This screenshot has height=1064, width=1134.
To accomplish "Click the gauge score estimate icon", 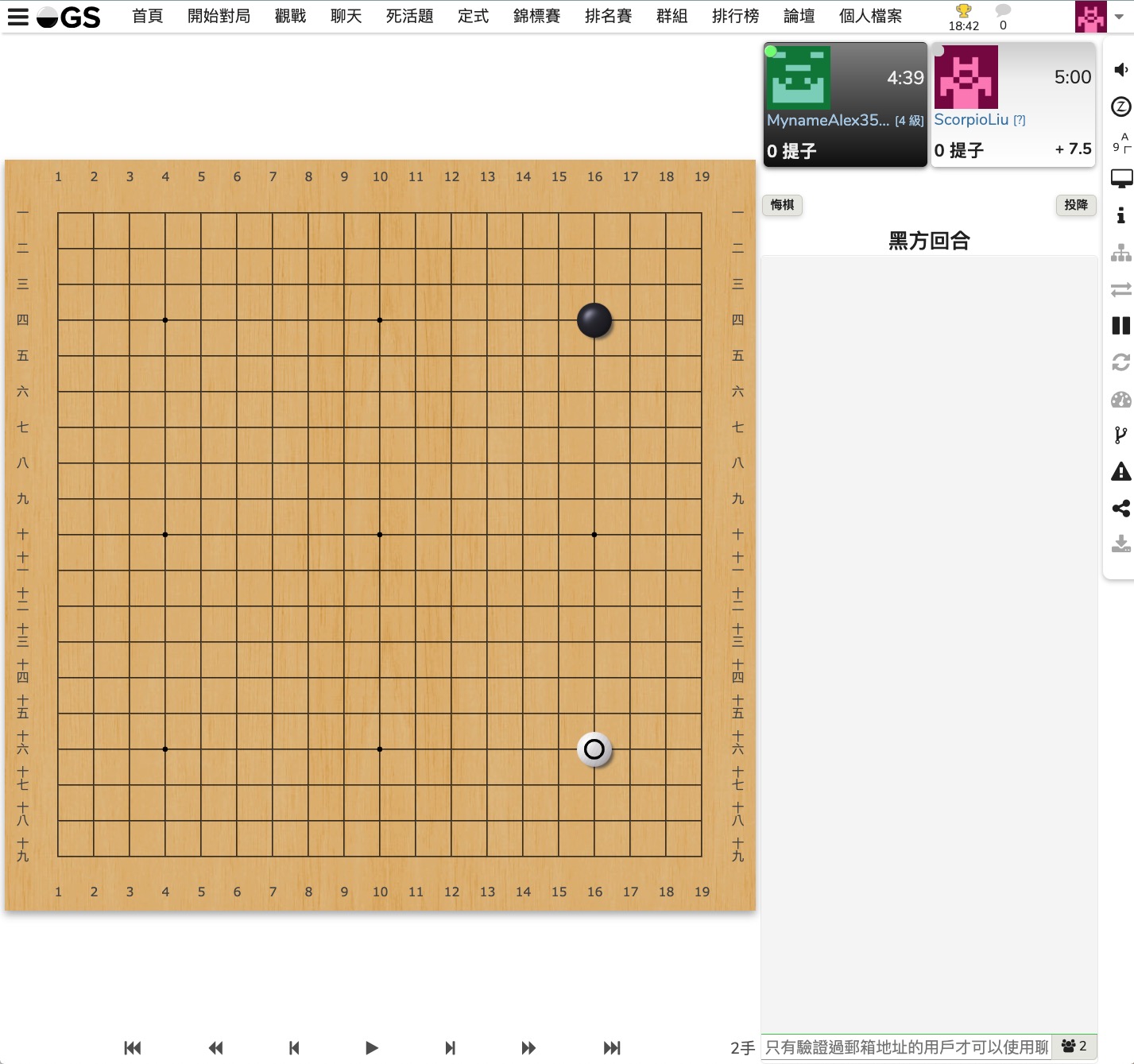I will click(x=1120, y=399).
